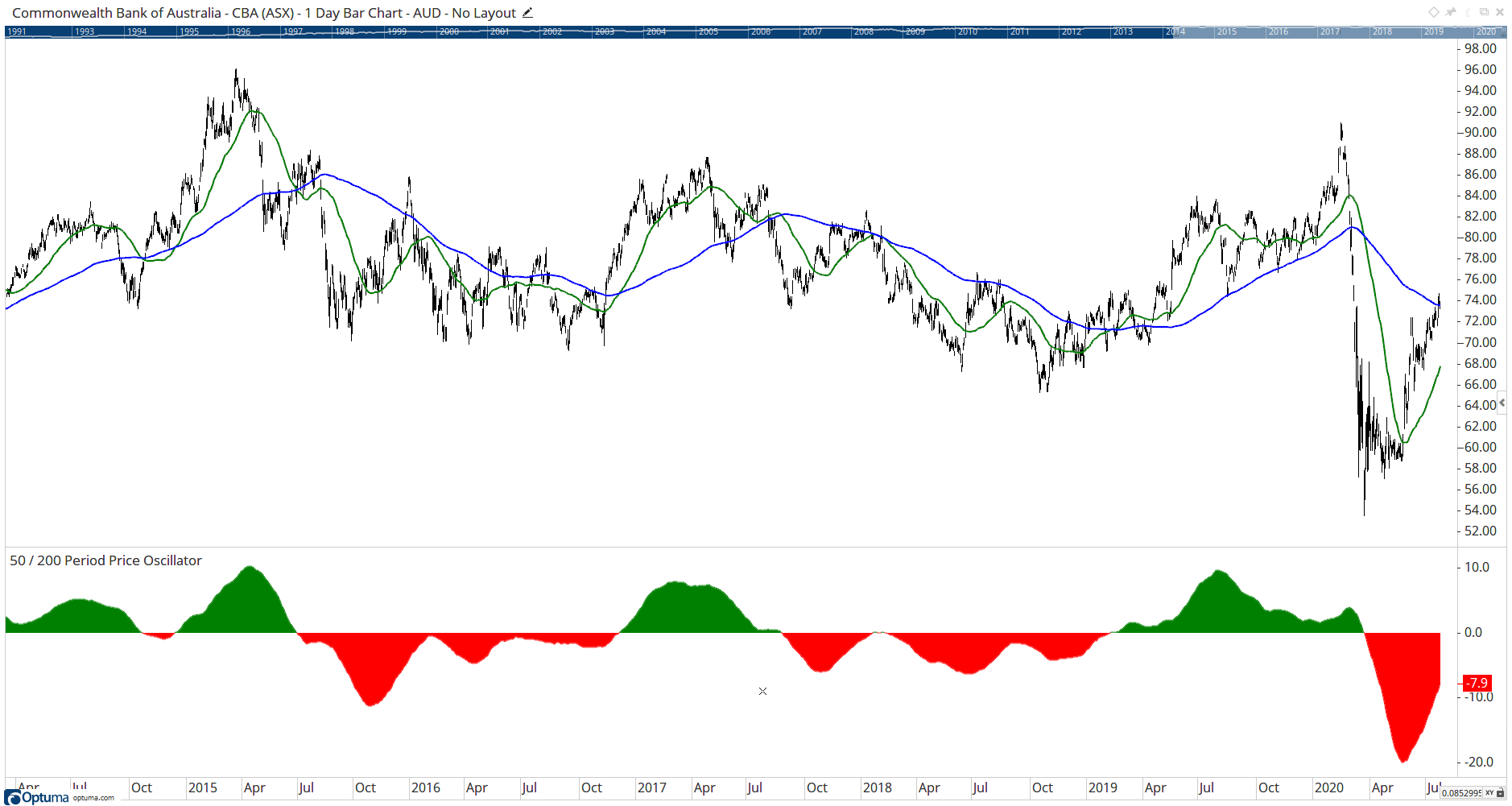Close the chart using the X icon
1512x806 pixels.
1500,12
